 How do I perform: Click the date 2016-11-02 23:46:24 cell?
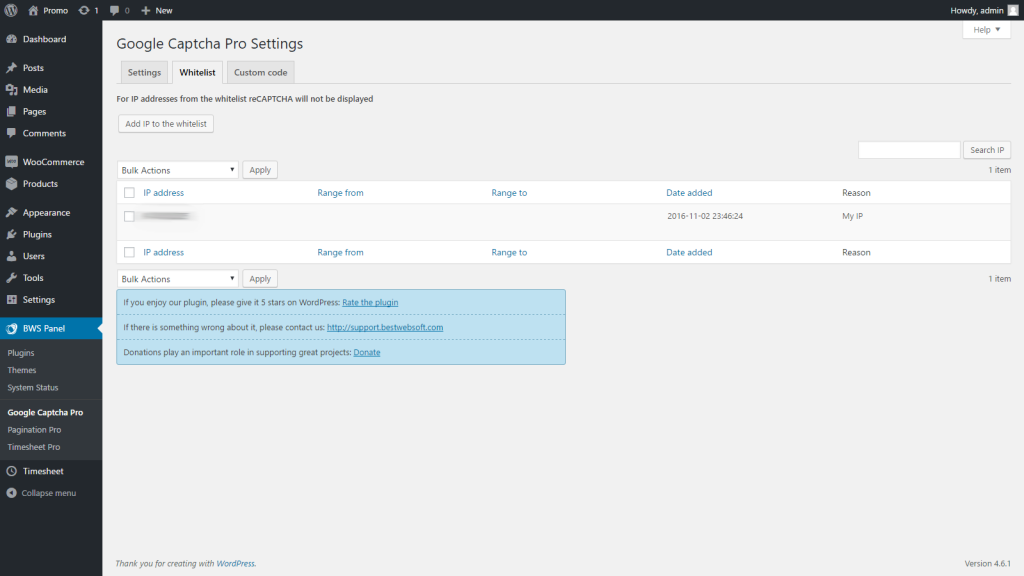click(705, 216)
